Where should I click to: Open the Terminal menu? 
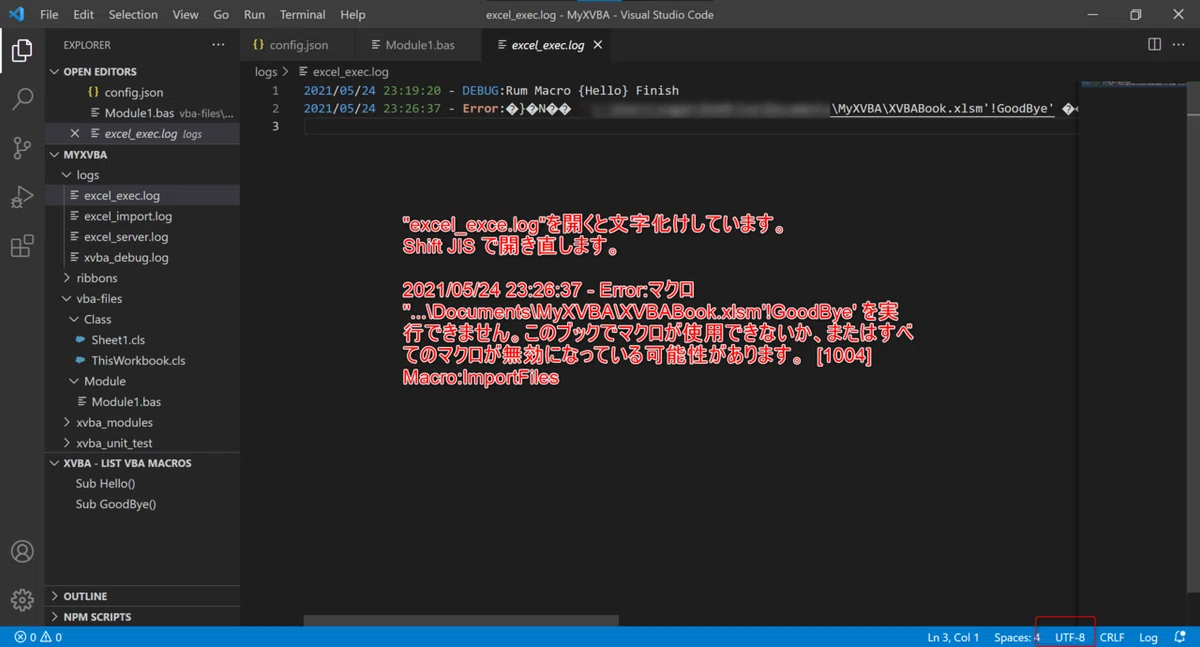click(x=303, y=15)
